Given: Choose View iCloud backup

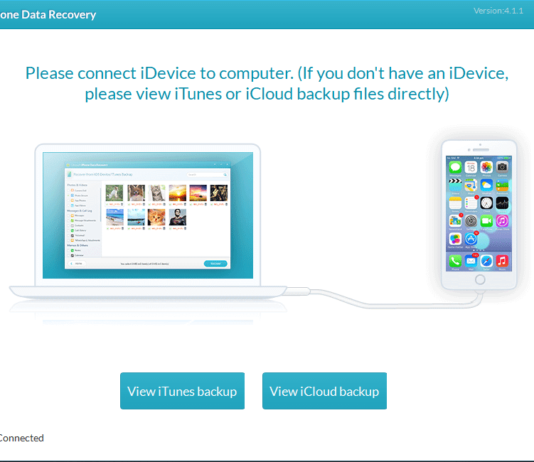Looking at the screenshot, I should click(x=324, y=391).
